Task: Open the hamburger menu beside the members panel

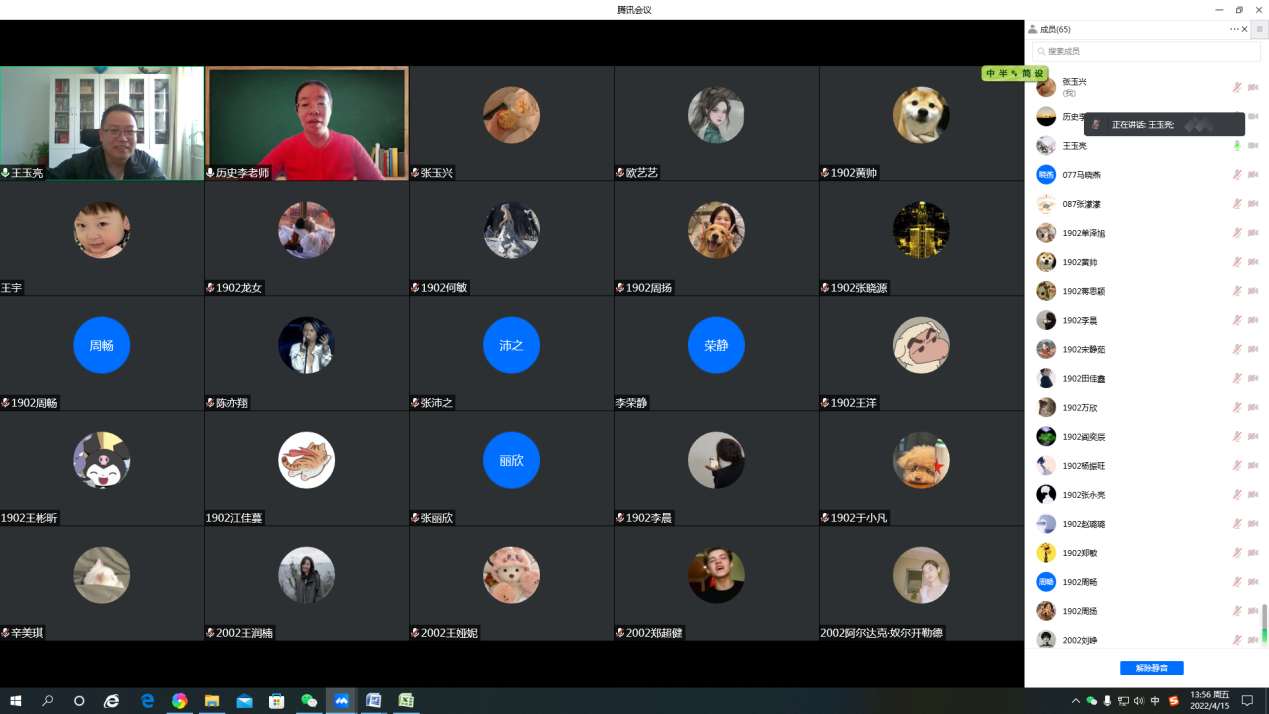Action: click(x=1259, y=30)
